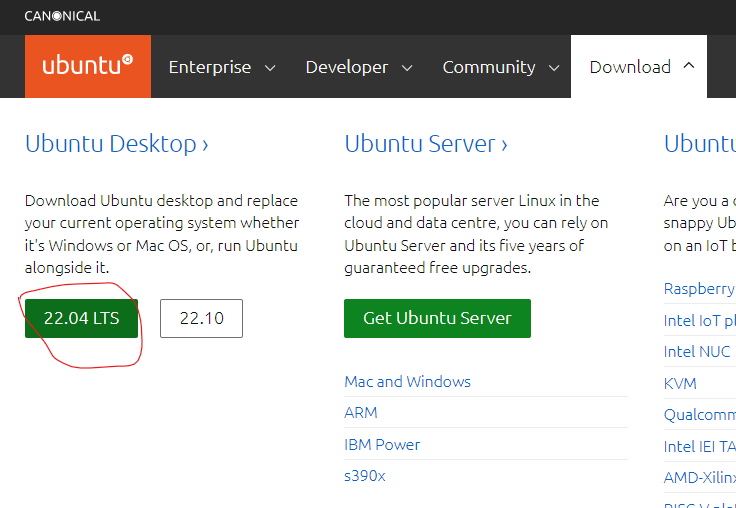Collapse the Download menu chevron
Image resolution: width=736 pixels, height=508 pixels.
(689, 66)
